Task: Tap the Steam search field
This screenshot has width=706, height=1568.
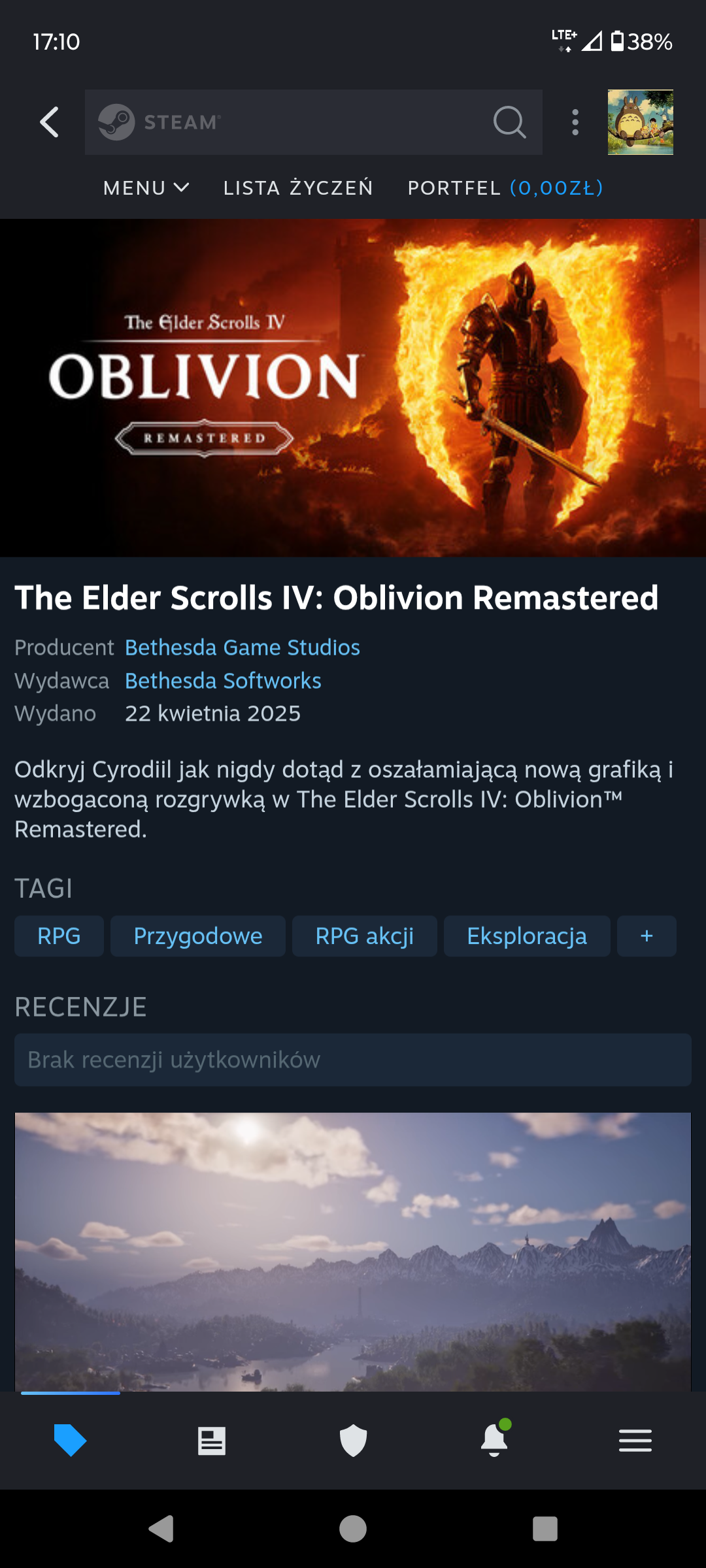Action: click(314, 122)
